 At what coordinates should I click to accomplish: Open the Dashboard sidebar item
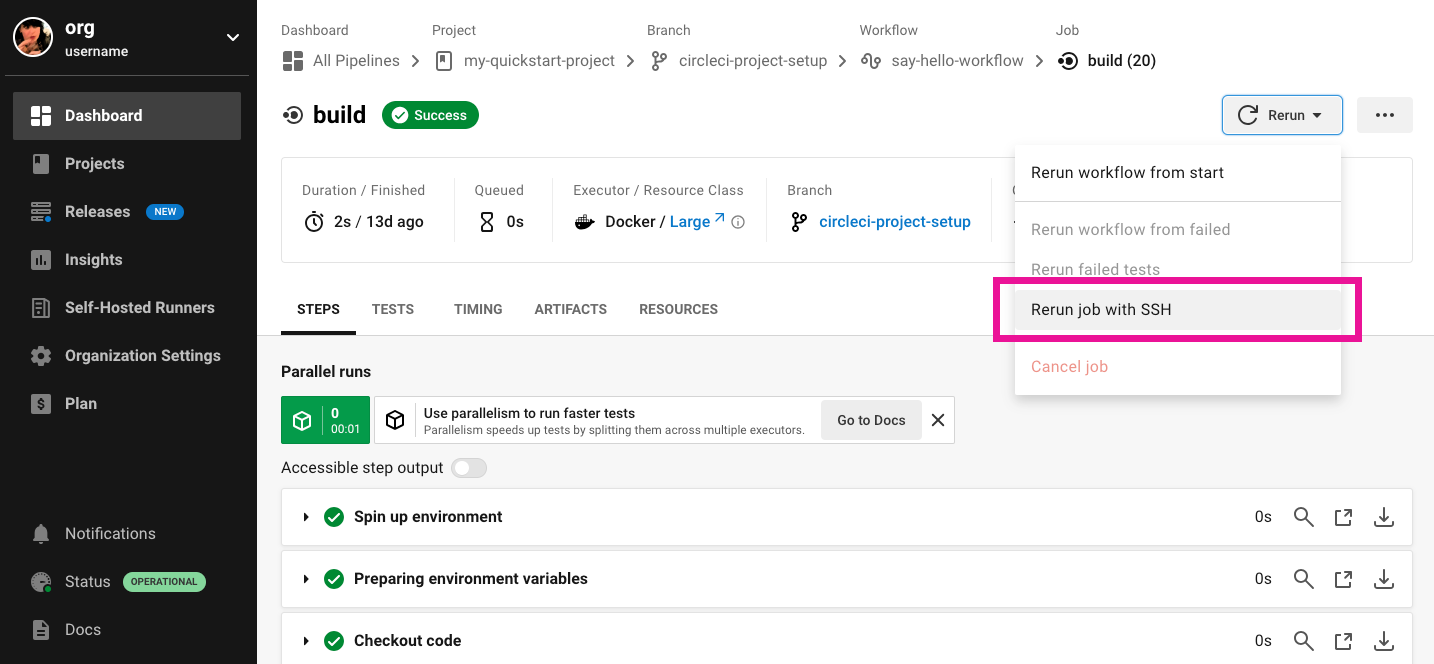pyautogui.click(x=127, y=116)
